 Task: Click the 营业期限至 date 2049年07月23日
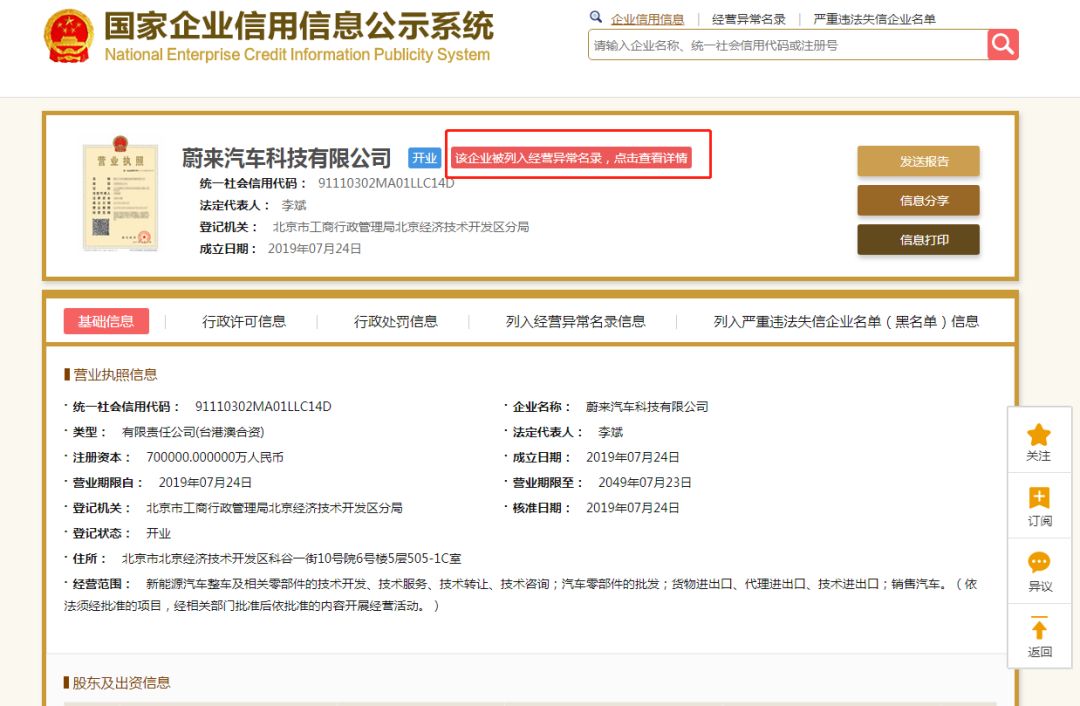(645, 483)
